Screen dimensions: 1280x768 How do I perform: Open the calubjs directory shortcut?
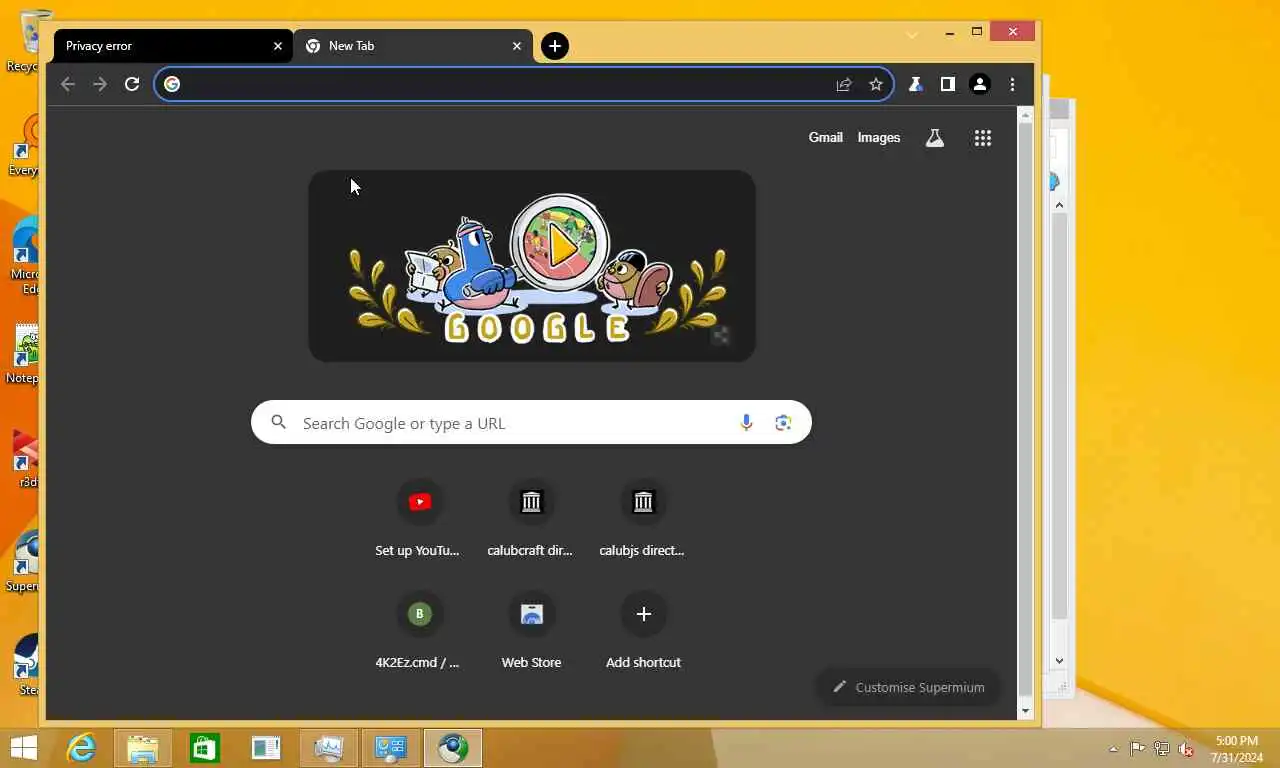[x=643, y=518]
